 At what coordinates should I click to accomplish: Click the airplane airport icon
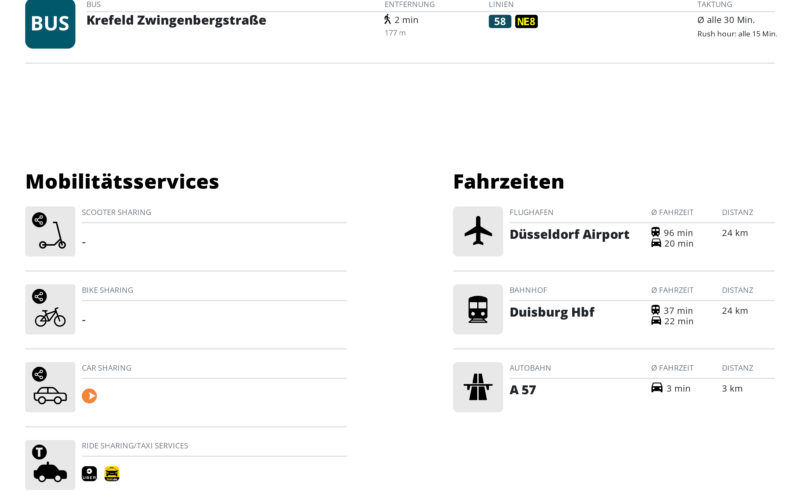(478, 231)
